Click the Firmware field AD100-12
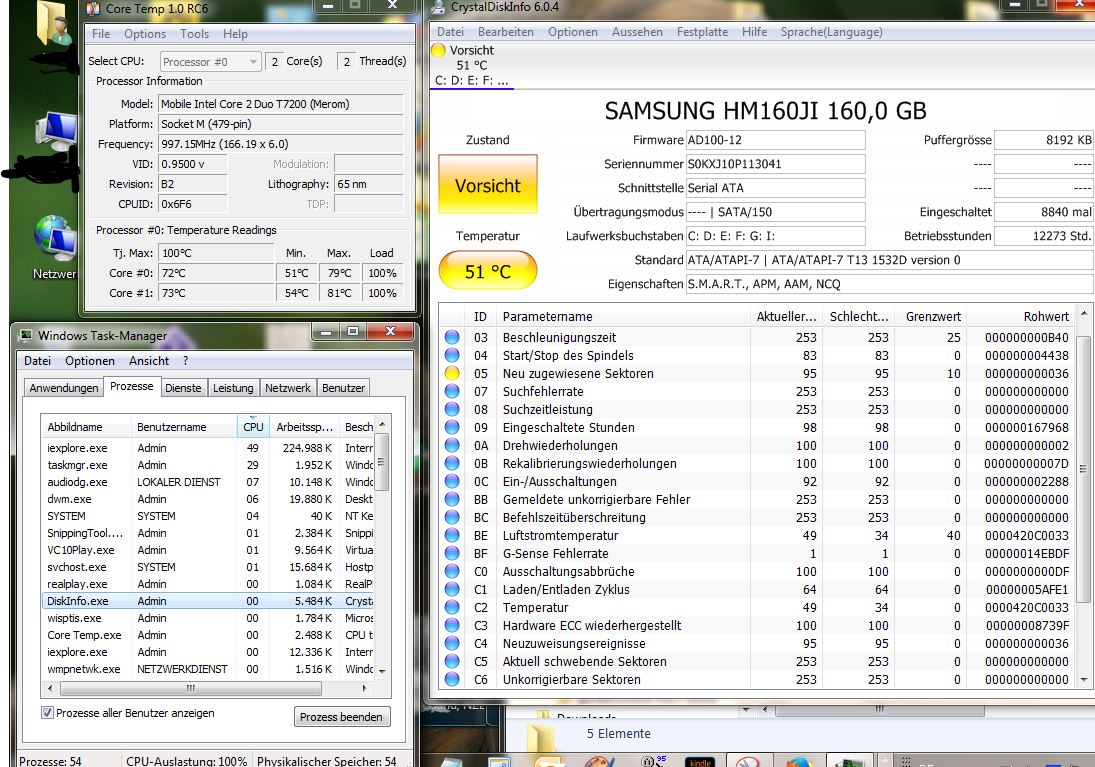This screenshot has height=767, width=1095. 775,140
